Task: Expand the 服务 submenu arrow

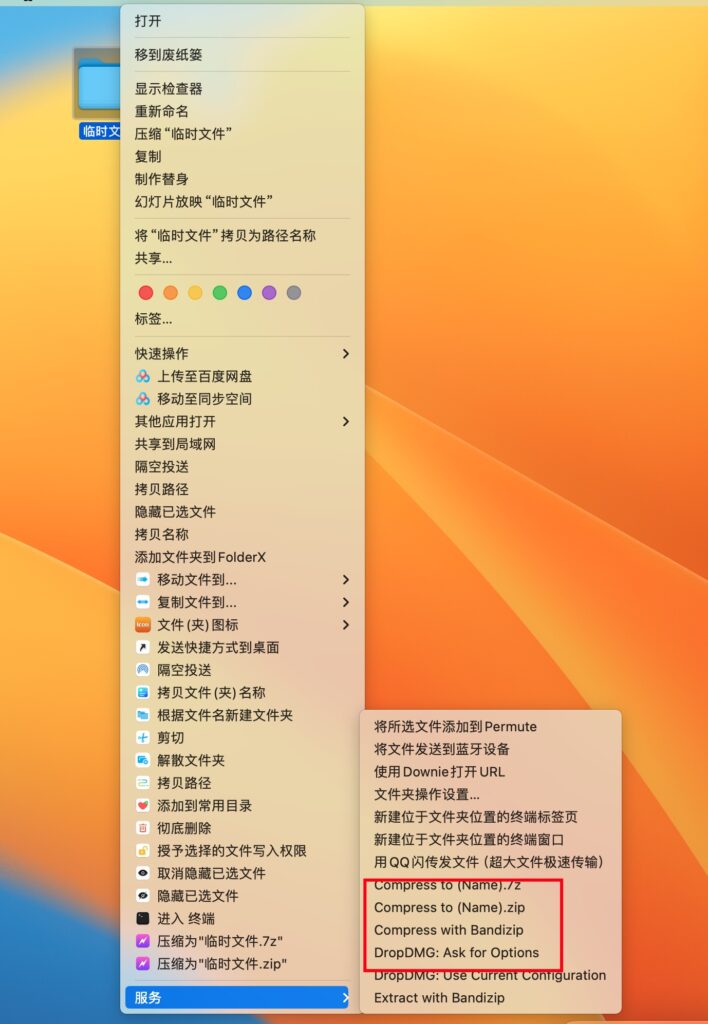Action: click(346, 997)
